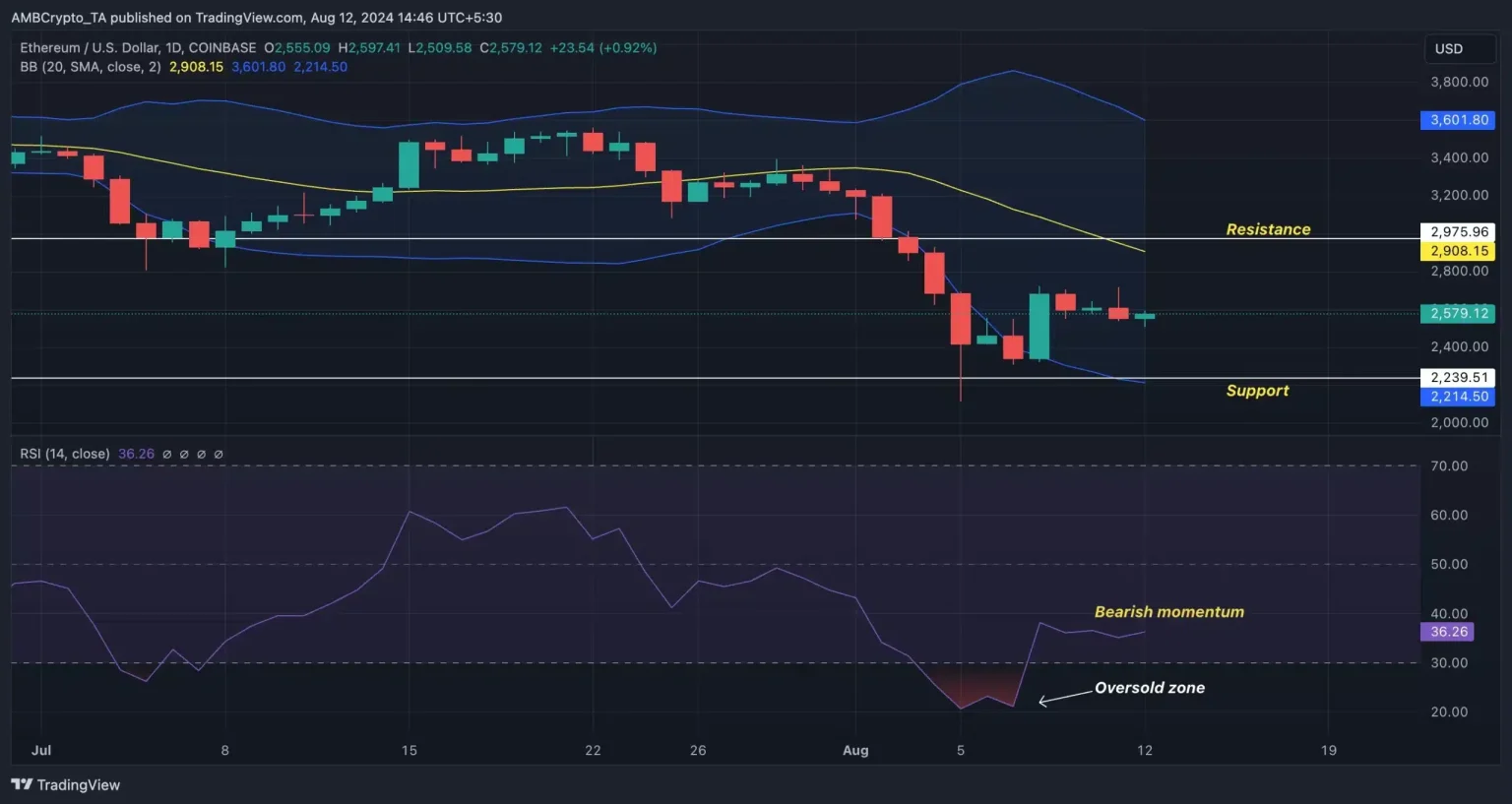Click the 2,239.51 support price label

pyautogui.click(x=1458, y=377)
